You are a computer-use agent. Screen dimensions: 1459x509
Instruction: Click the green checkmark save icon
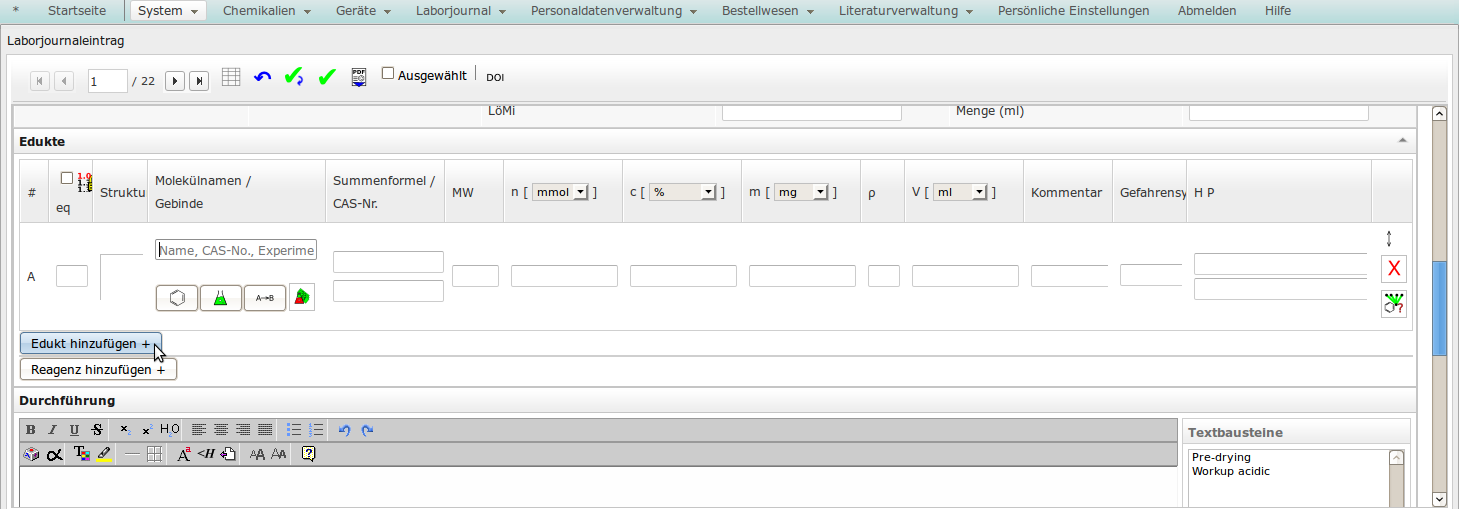coord(327,77)
